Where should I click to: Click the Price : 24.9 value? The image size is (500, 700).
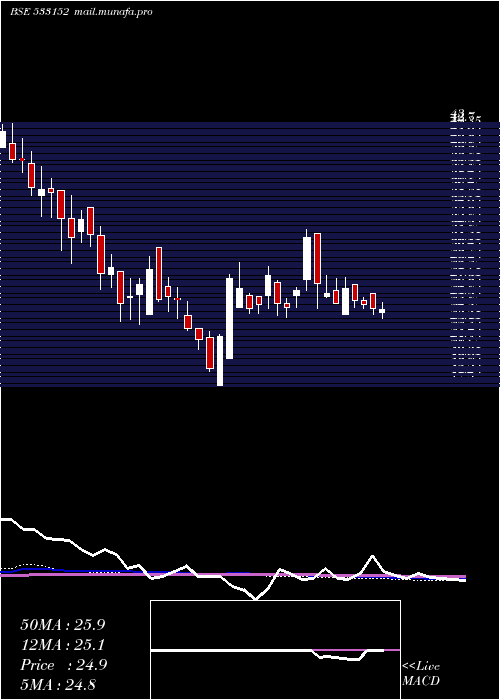click(64, 665)
